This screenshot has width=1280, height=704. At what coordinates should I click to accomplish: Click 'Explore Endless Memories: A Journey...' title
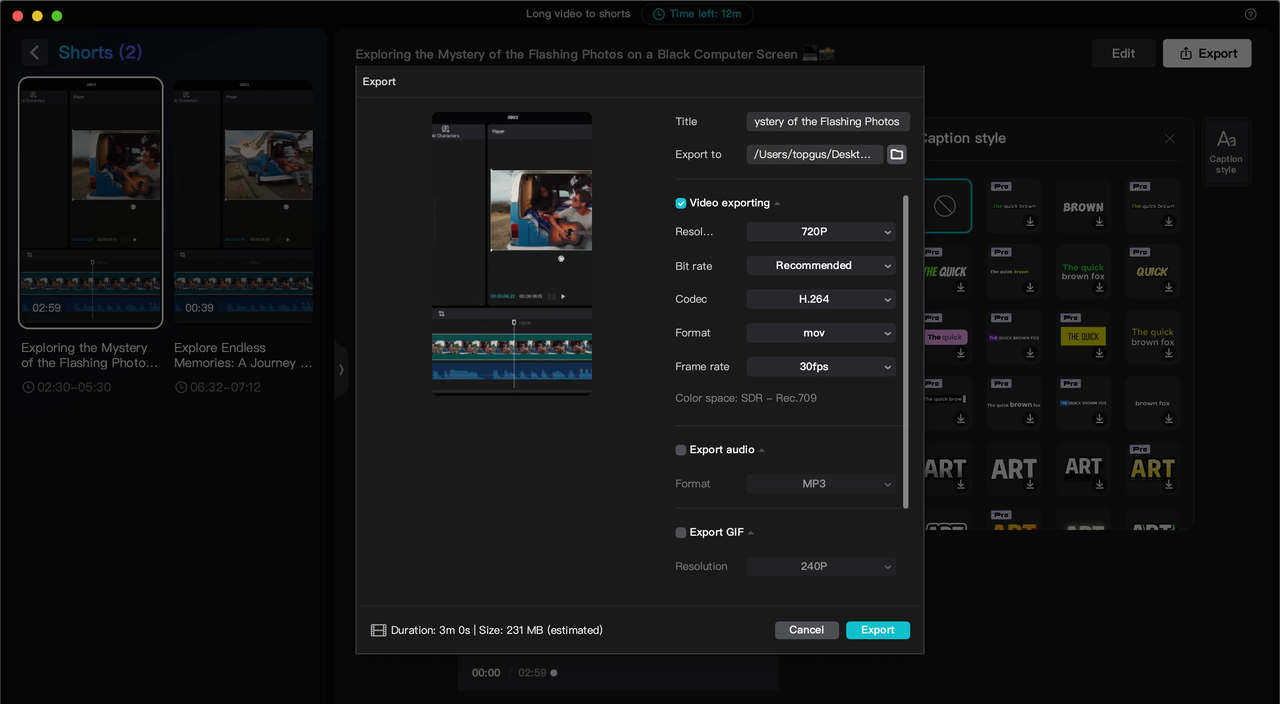243,355
